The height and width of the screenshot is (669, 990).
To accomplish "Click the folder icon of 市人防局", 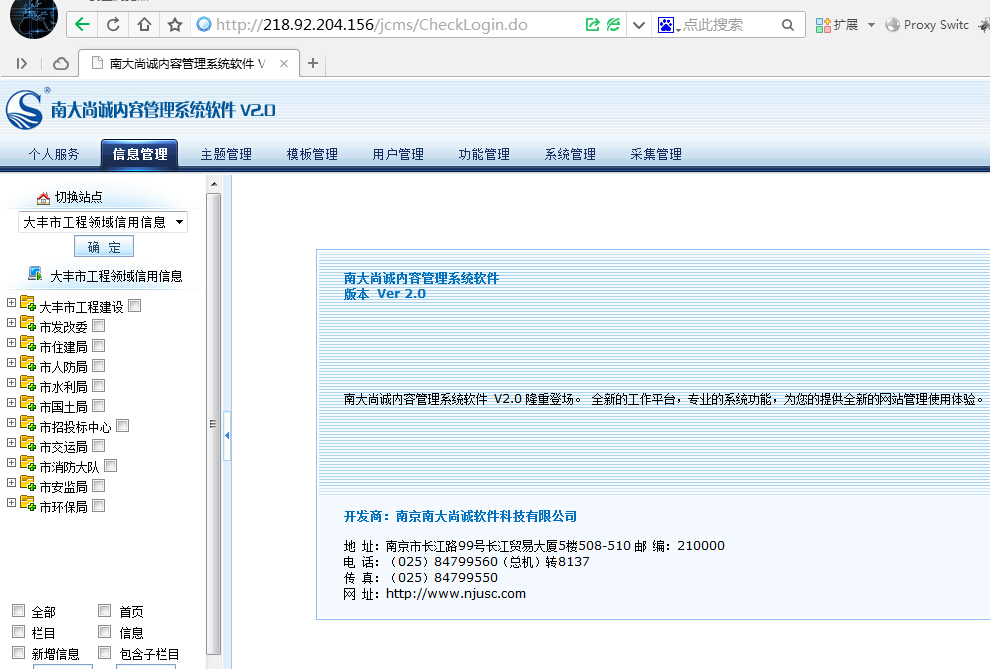I will 28,364.
